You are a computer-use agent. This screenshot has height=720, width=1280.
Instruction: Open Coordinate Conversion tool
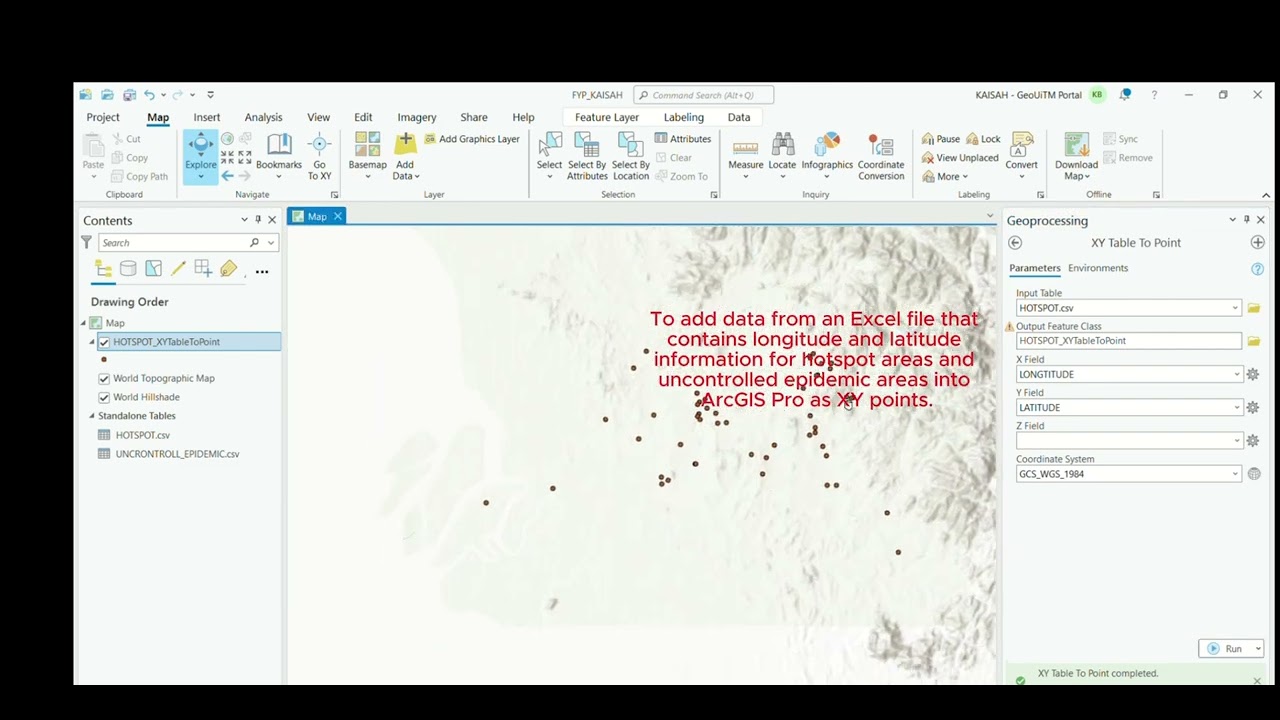(881, 156)
